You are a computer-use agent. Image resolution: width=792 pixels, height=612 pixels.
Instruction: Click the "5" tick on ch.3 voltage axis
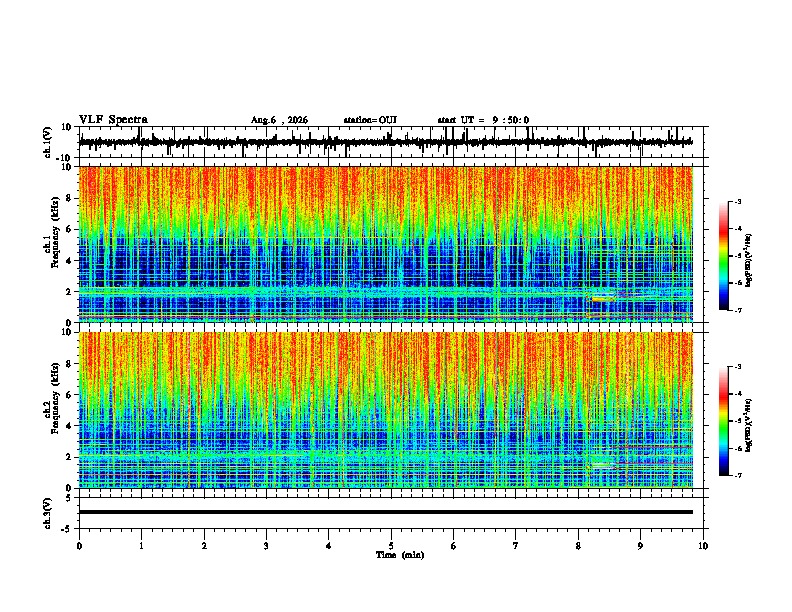69,498
